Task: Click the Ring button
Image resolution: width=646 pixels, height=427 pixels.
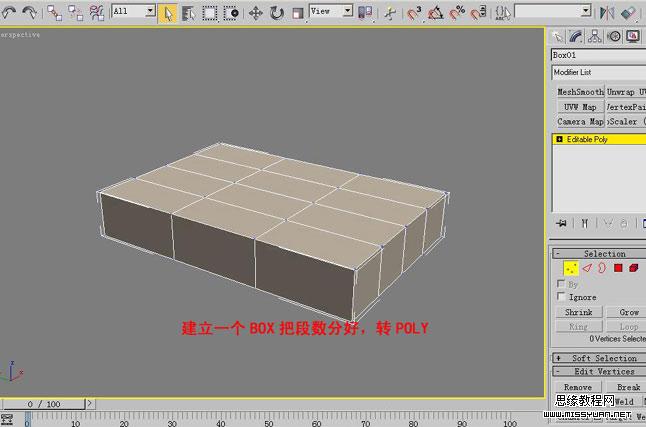Action: point(578,326)
